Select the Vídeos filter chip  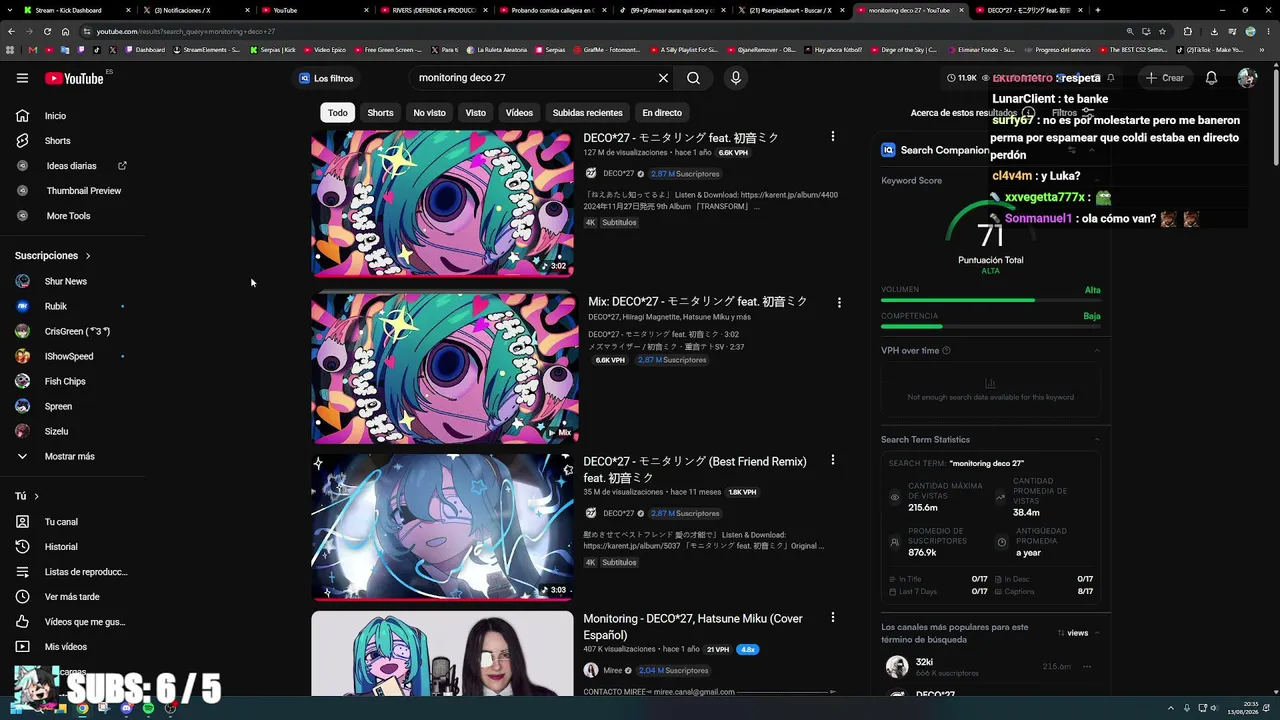pos(519,113)
